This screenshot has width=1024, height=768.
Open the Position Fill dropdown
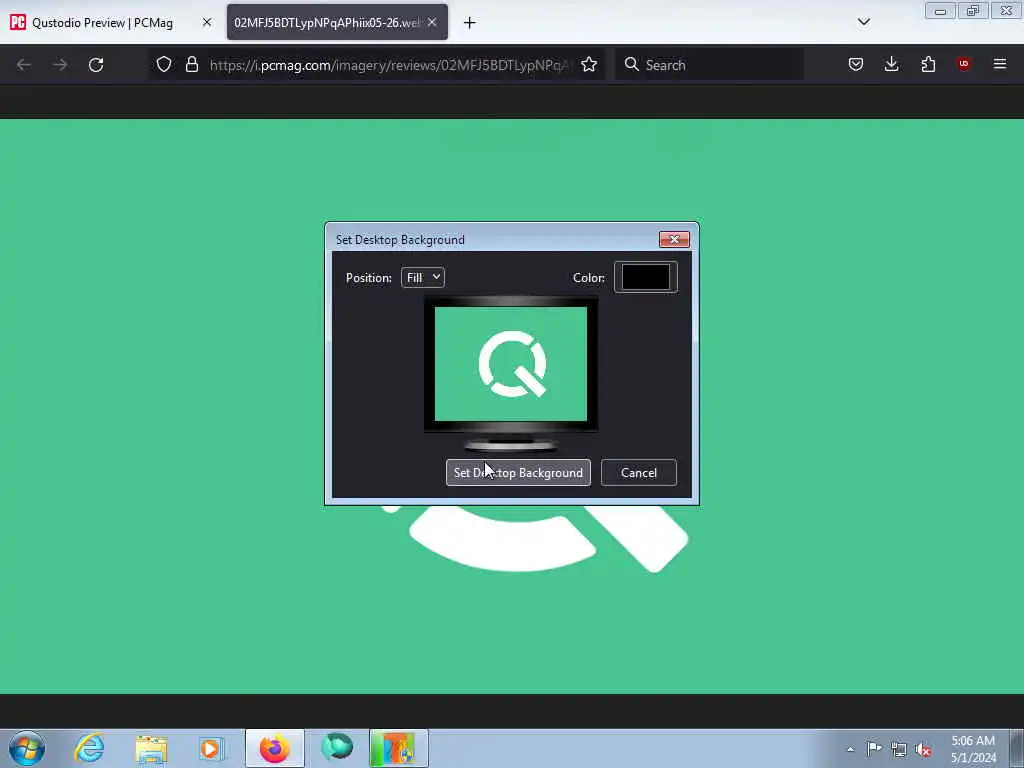pyautogui.click(x=423, y=278)
